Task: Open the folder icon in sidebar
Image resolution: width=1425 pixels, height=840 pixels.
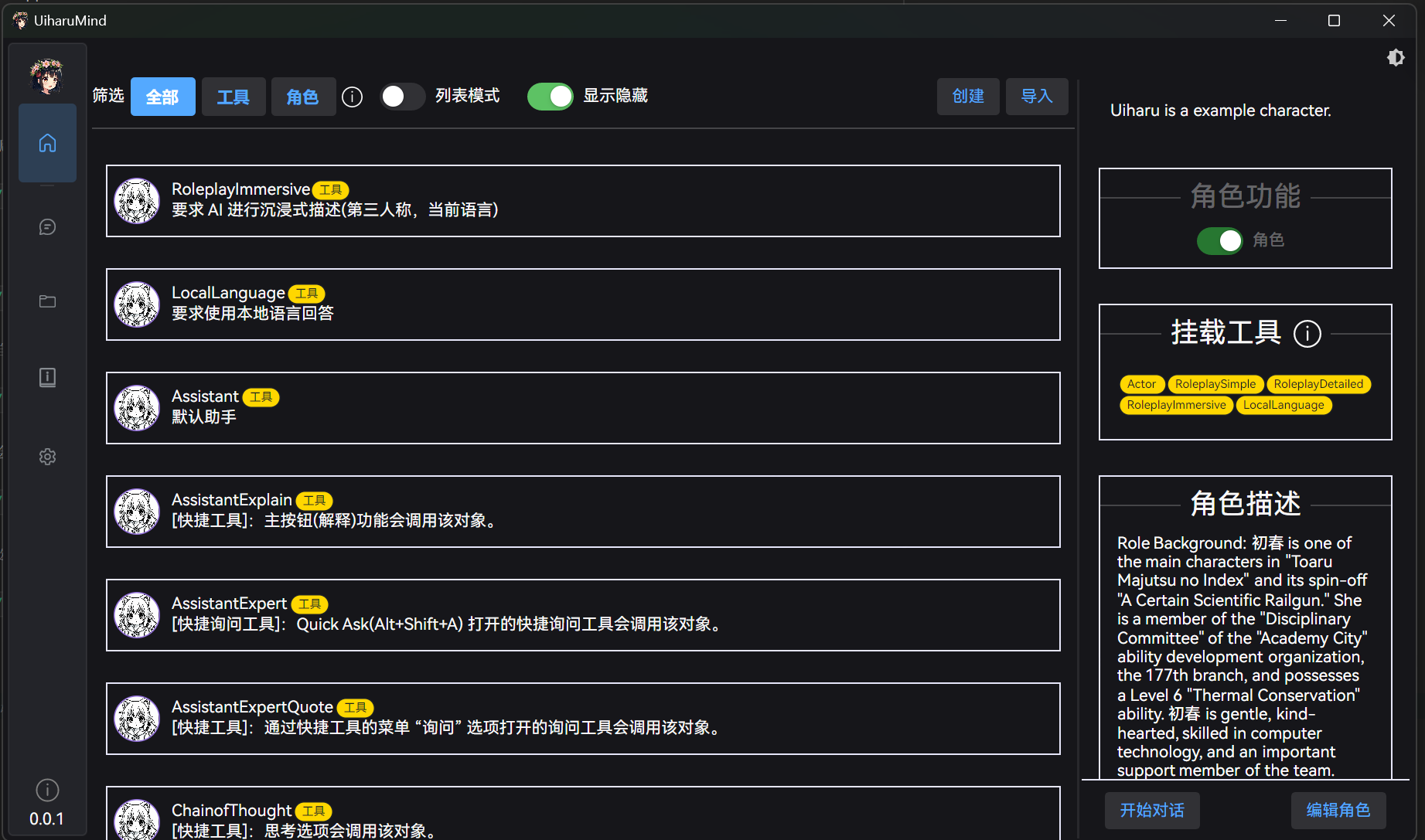Action: [47, 301]
